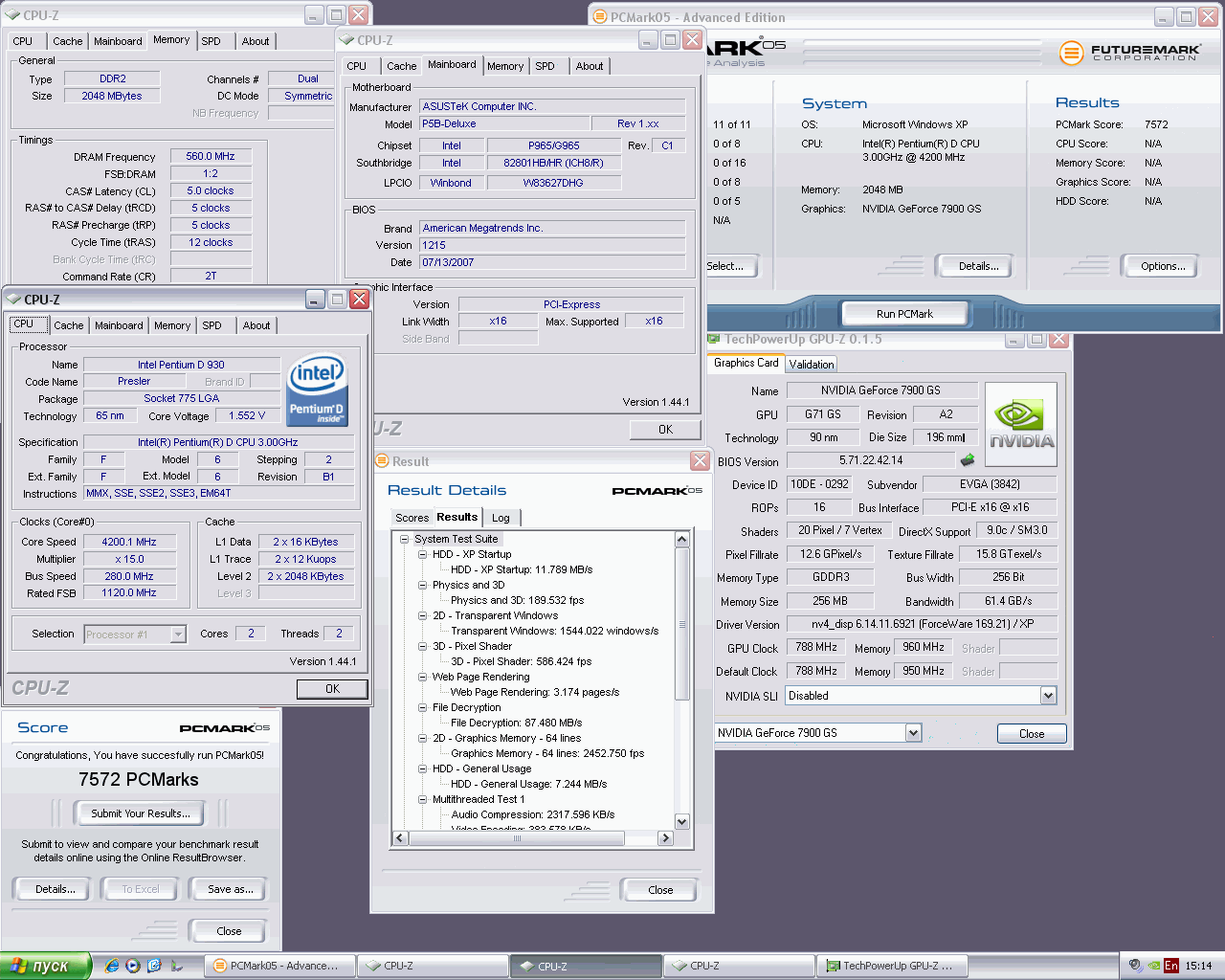Image resolution: width=1225 pixels, height=980 pixels.
Task: Click the results tree vertical scrollbar down arrow
Action: click(681, 821)
